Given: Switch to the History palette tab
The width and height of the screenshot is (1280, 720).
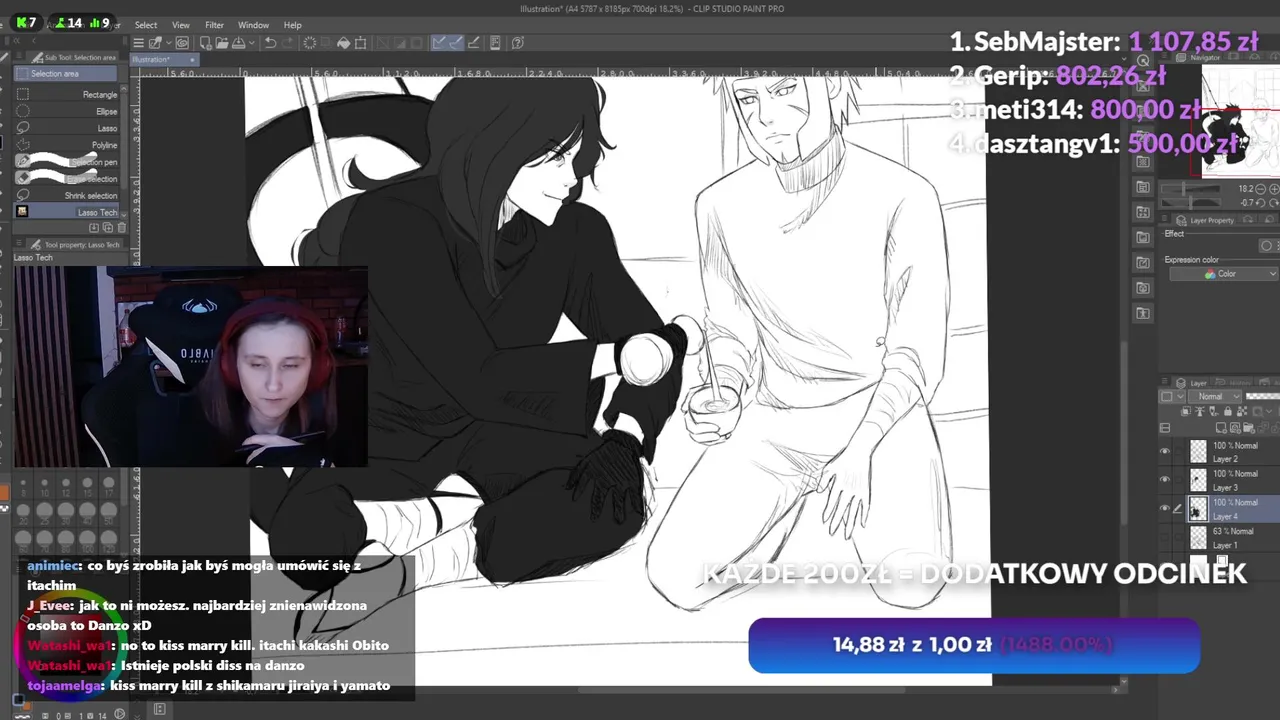Looking at the screenshot, I should point(1234,382).
